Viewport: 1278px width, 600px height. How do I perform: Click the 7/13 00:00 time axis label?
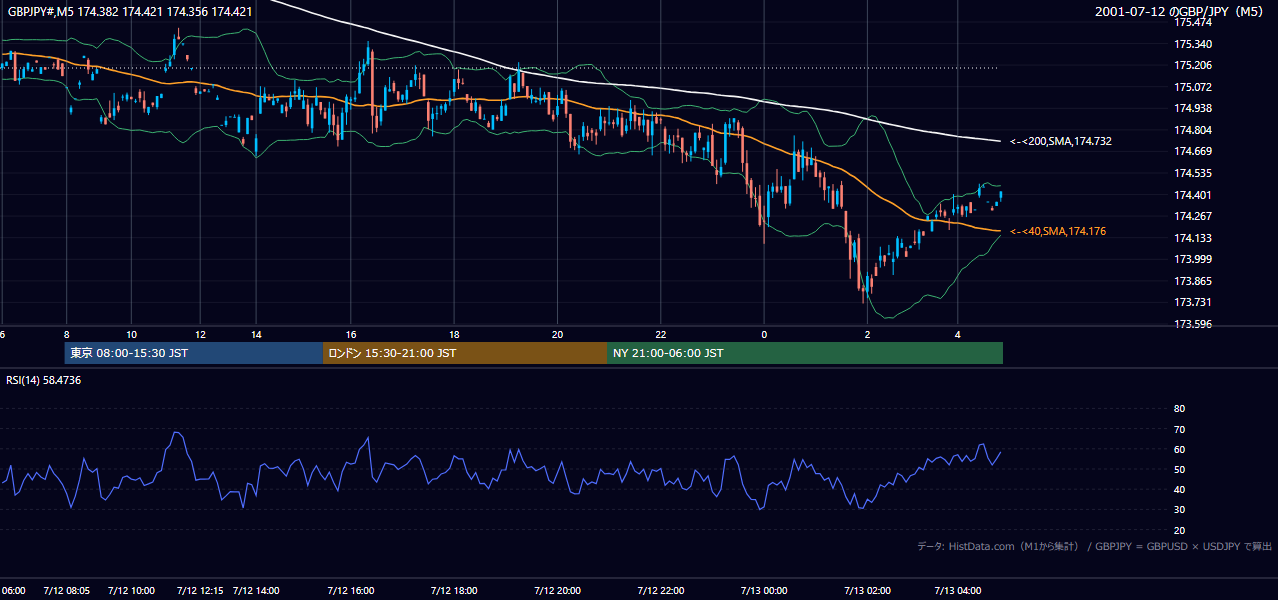pyautogui.click(x=764, y=591)
